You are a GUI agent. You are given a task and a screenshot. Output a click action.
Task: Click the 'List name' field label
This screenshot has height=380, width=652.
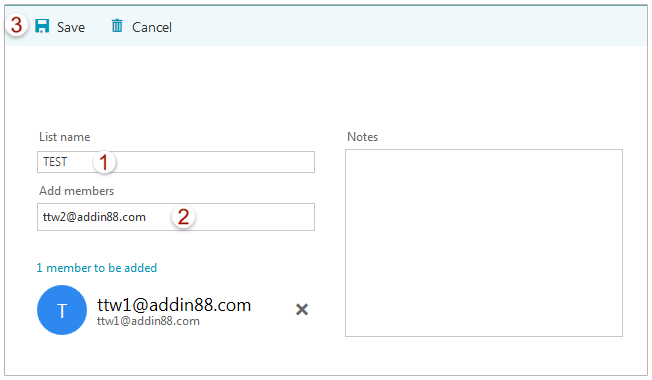click(x=64, y=137)
